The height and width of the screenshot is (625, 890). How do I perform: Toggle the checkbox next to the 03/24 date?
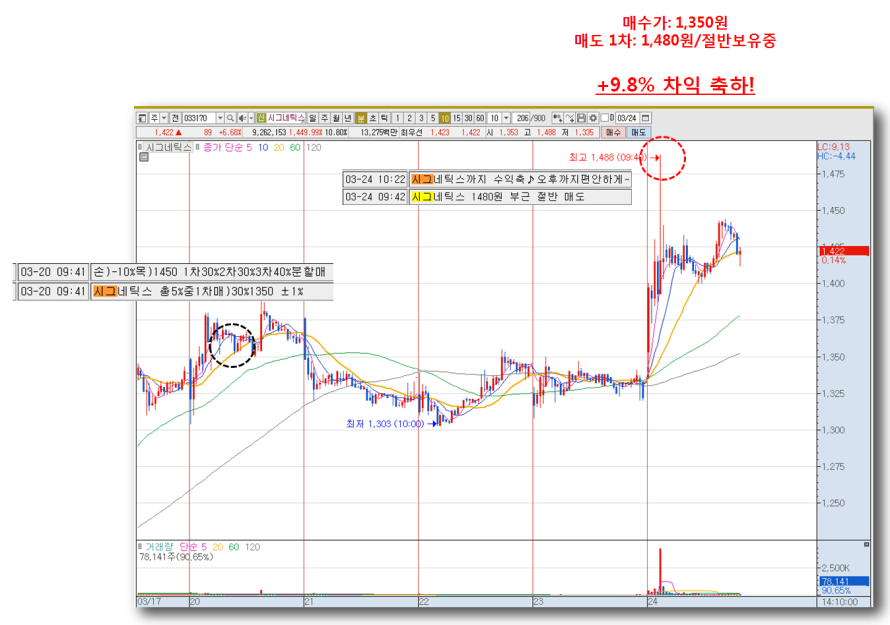click(x=604, y=118)
